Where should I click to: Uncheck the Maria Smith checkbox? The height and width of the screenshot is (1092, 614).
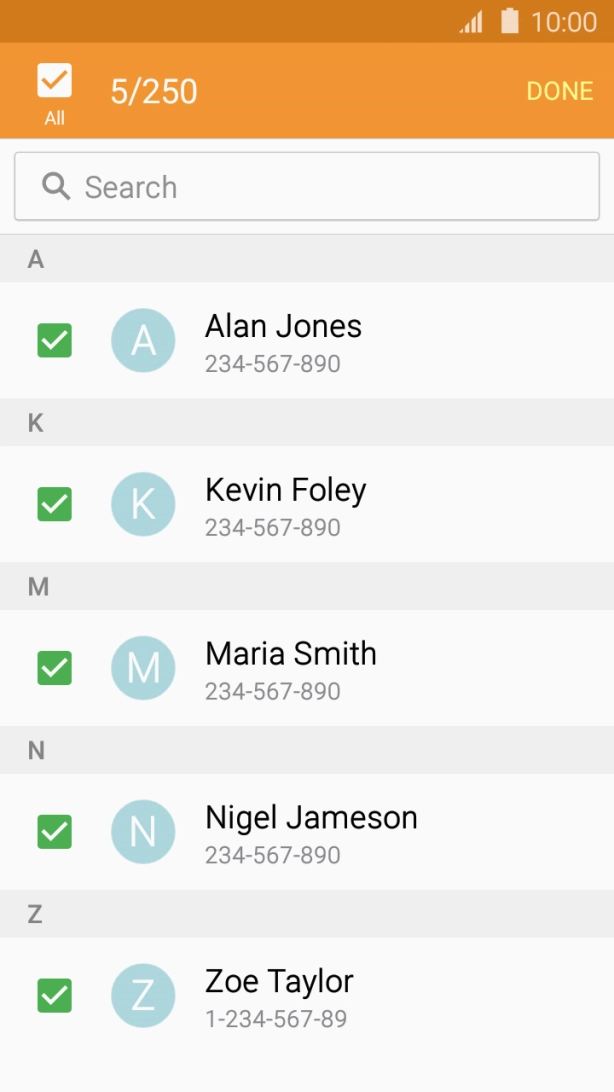point(54,668)
